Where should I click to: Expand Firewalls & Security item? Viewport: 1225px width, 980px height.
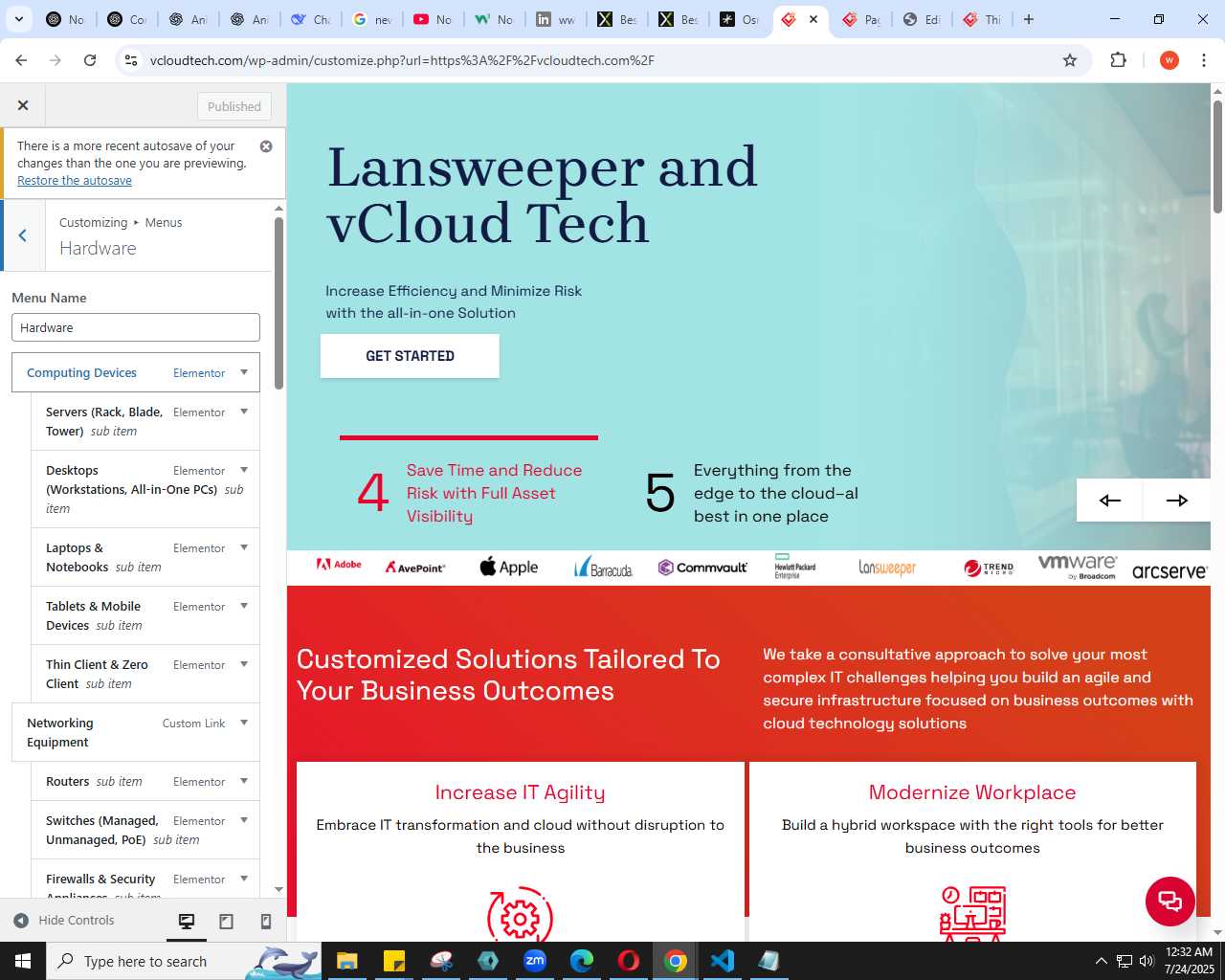pos(244,879)
